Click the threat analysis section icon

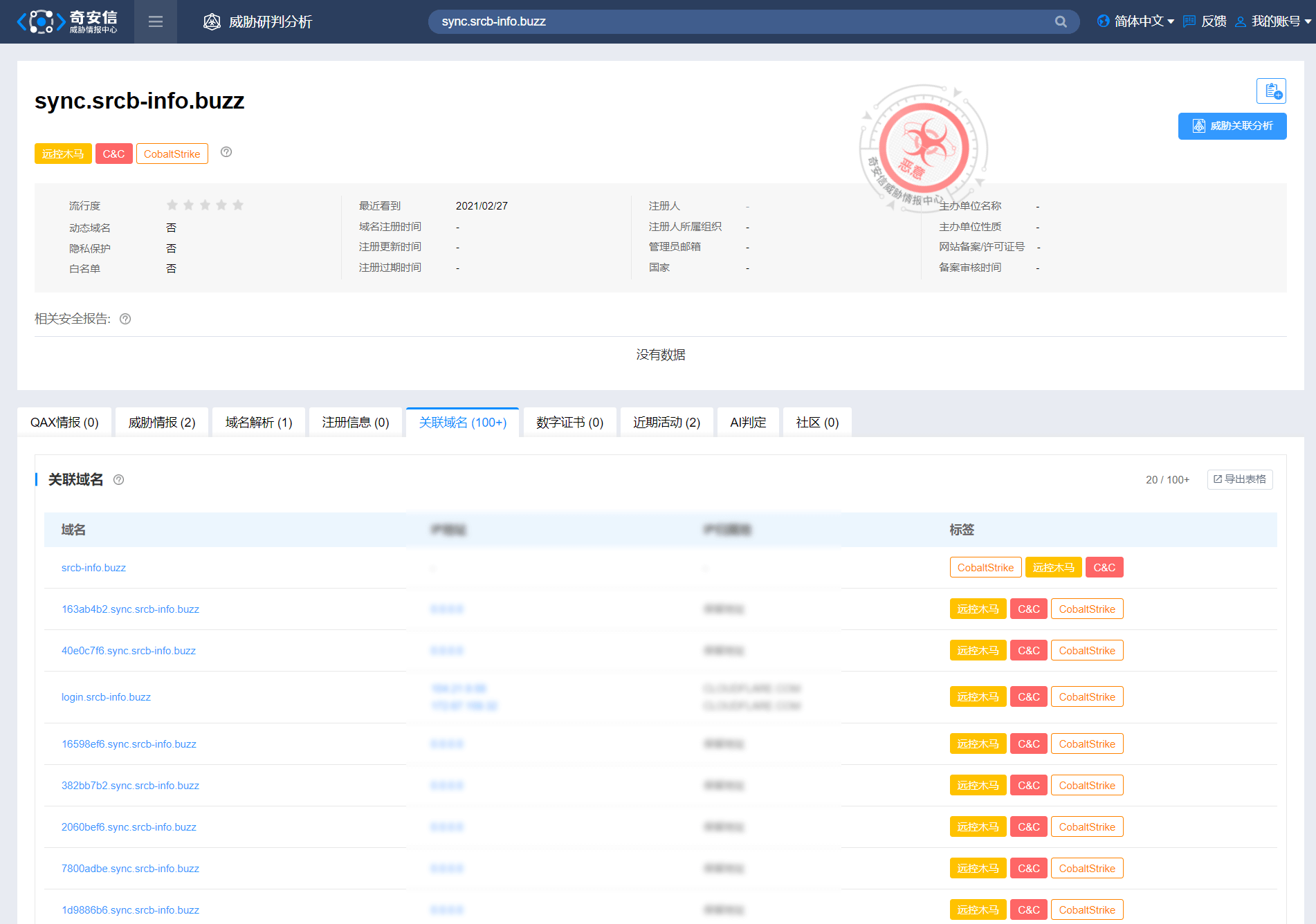coord(212,21)
